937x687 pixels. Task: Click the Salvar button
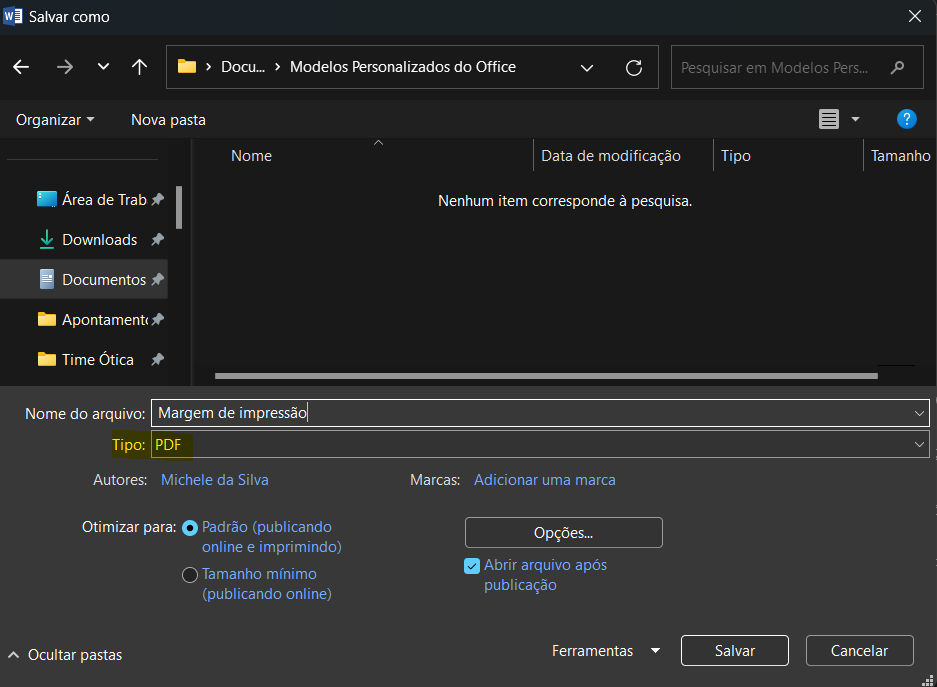[734, 651]
